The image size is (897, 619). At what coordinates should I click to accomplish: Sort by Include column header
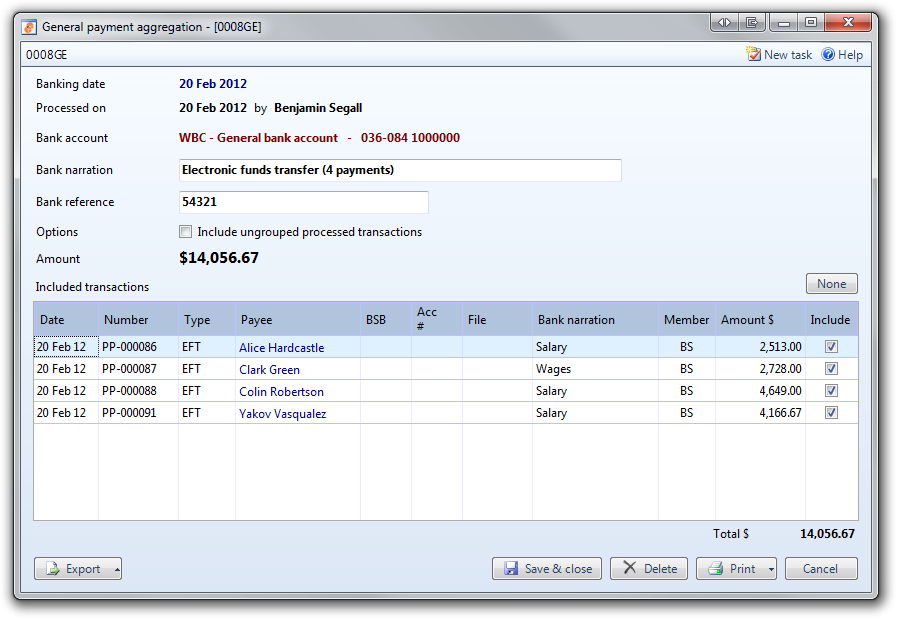(x=831, y=320)
